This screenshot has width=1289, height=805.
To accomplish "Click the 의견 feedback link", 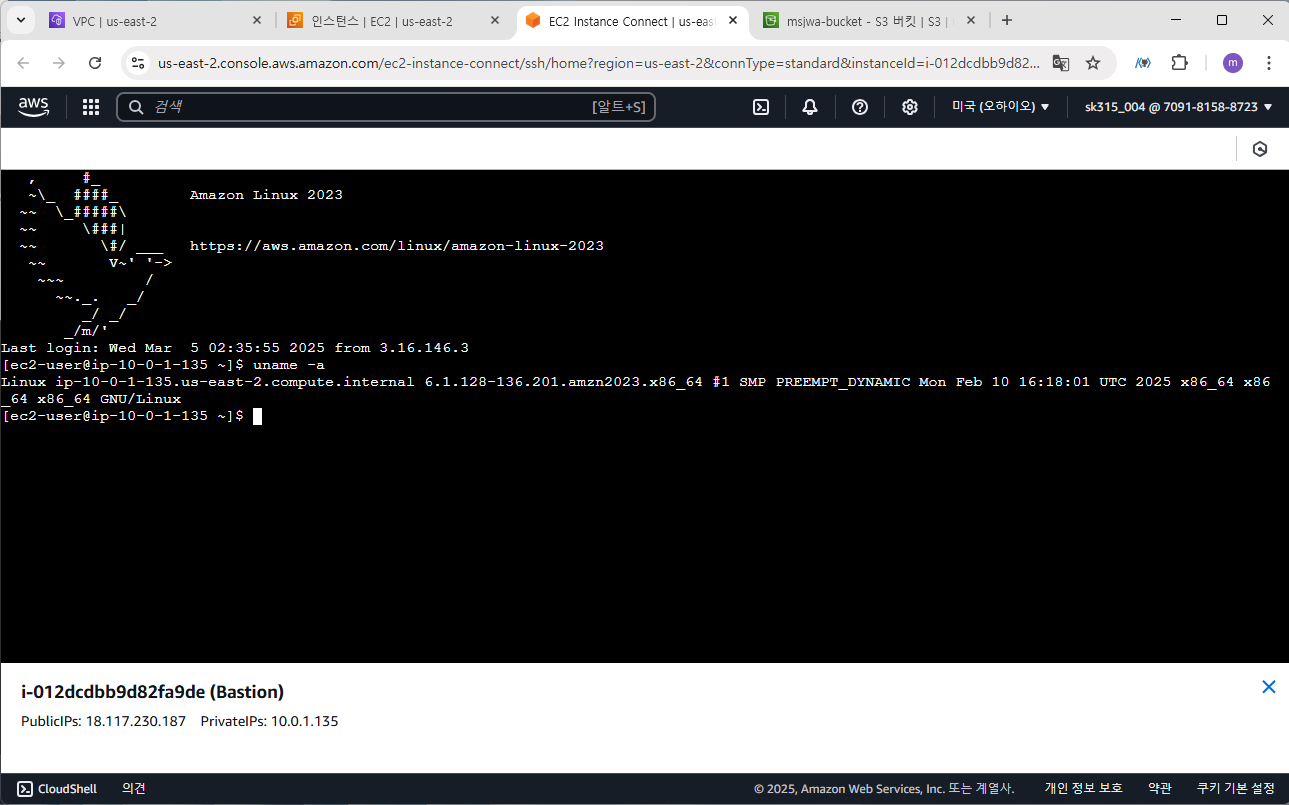I will (134, 789).
